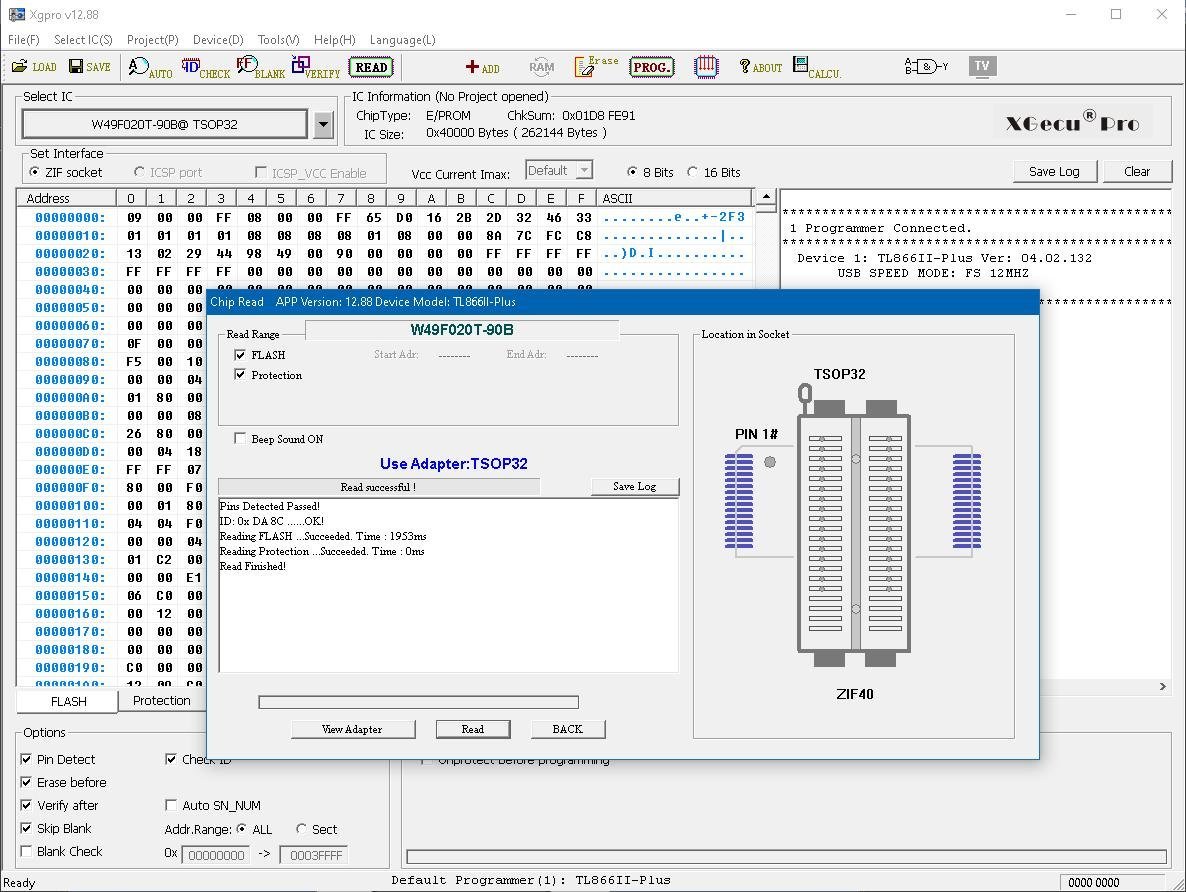
Task: Enable the Auto SN_NUM checkbox
Action: point(171,805)
